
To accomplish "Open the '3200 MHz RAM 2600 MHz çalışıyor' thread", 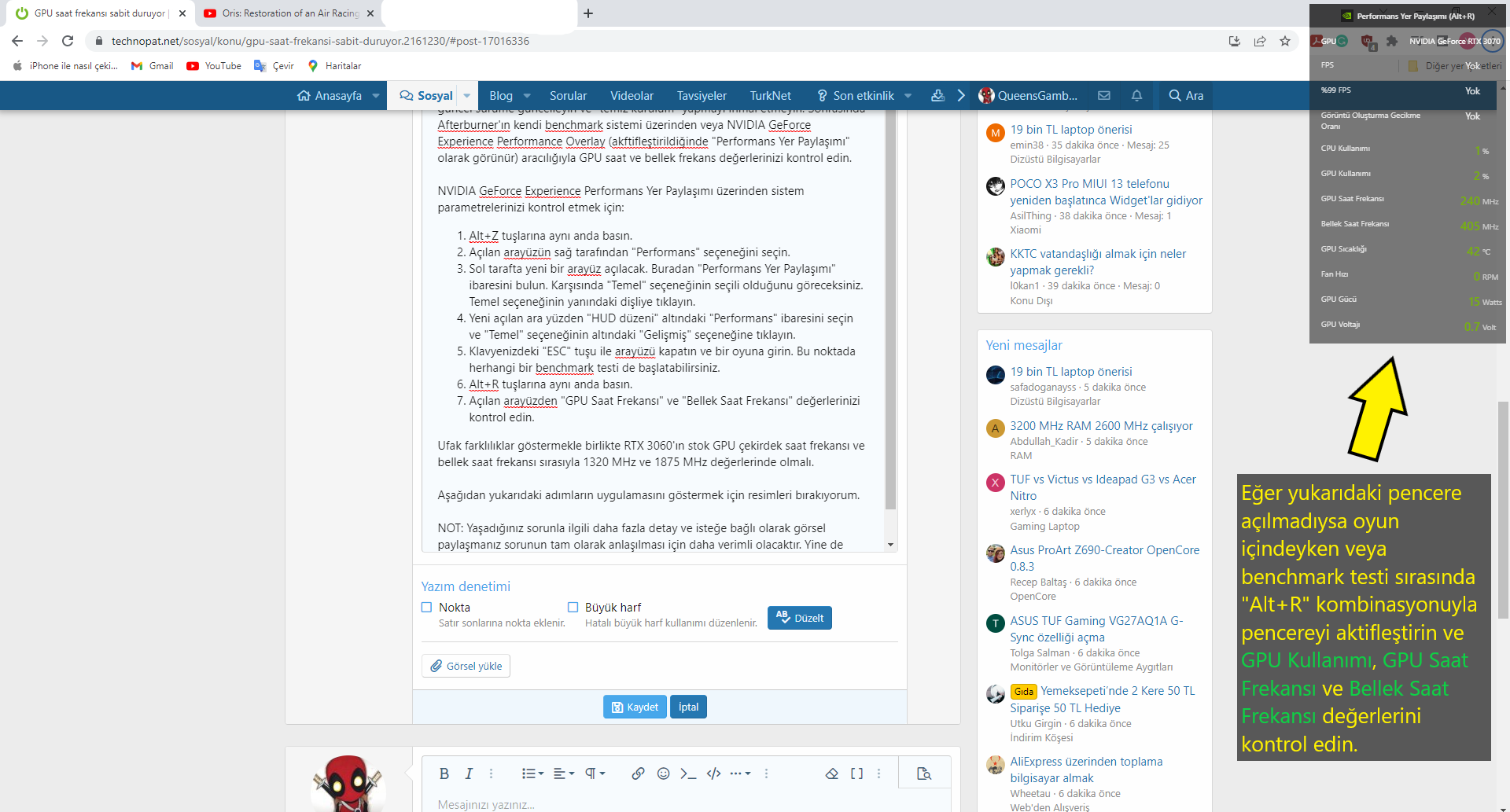I will point(1101,426).
